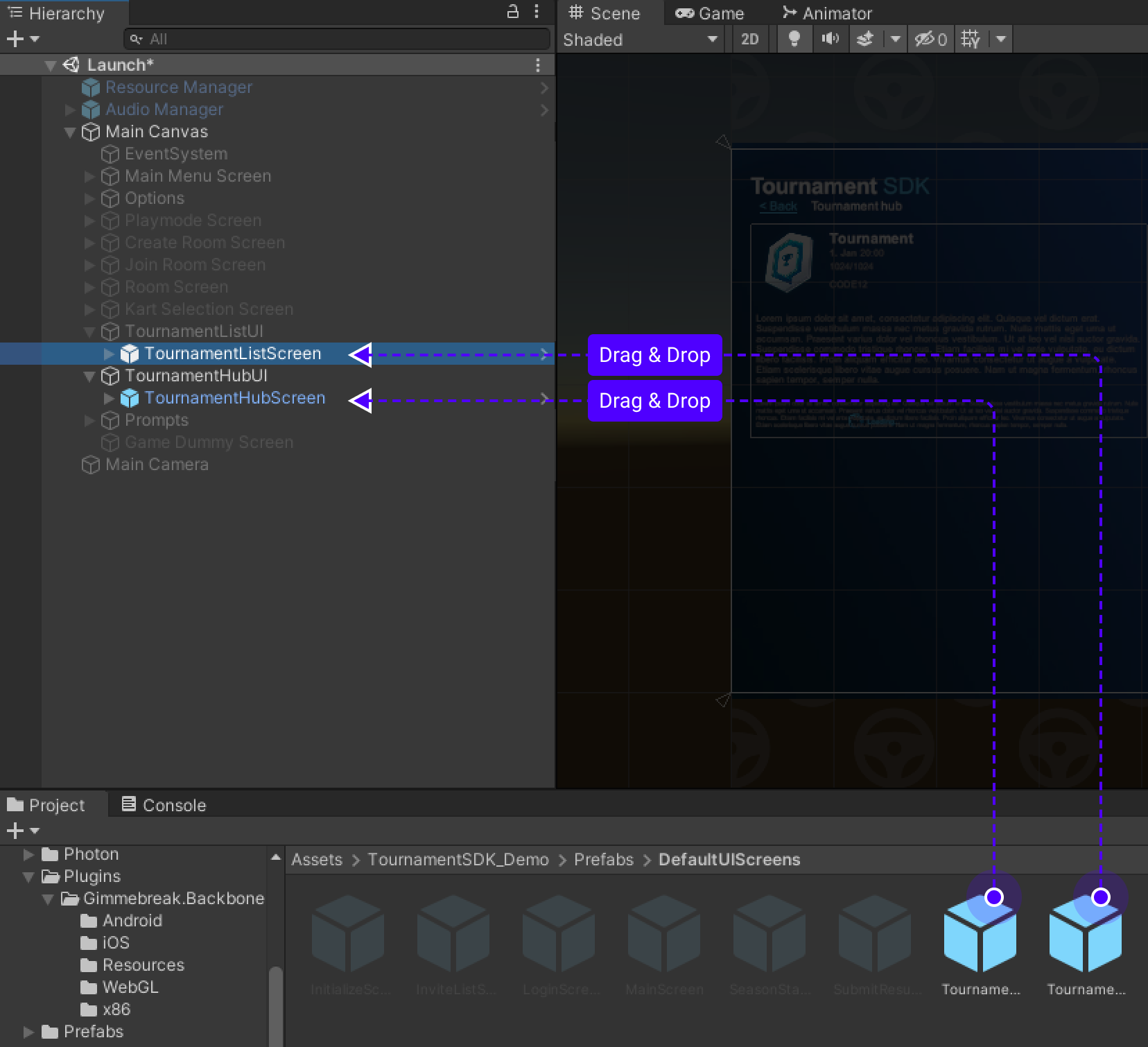Click the grid snapping icon in toolbar
Screen dimensions: 1148x1047
point(971,40)
